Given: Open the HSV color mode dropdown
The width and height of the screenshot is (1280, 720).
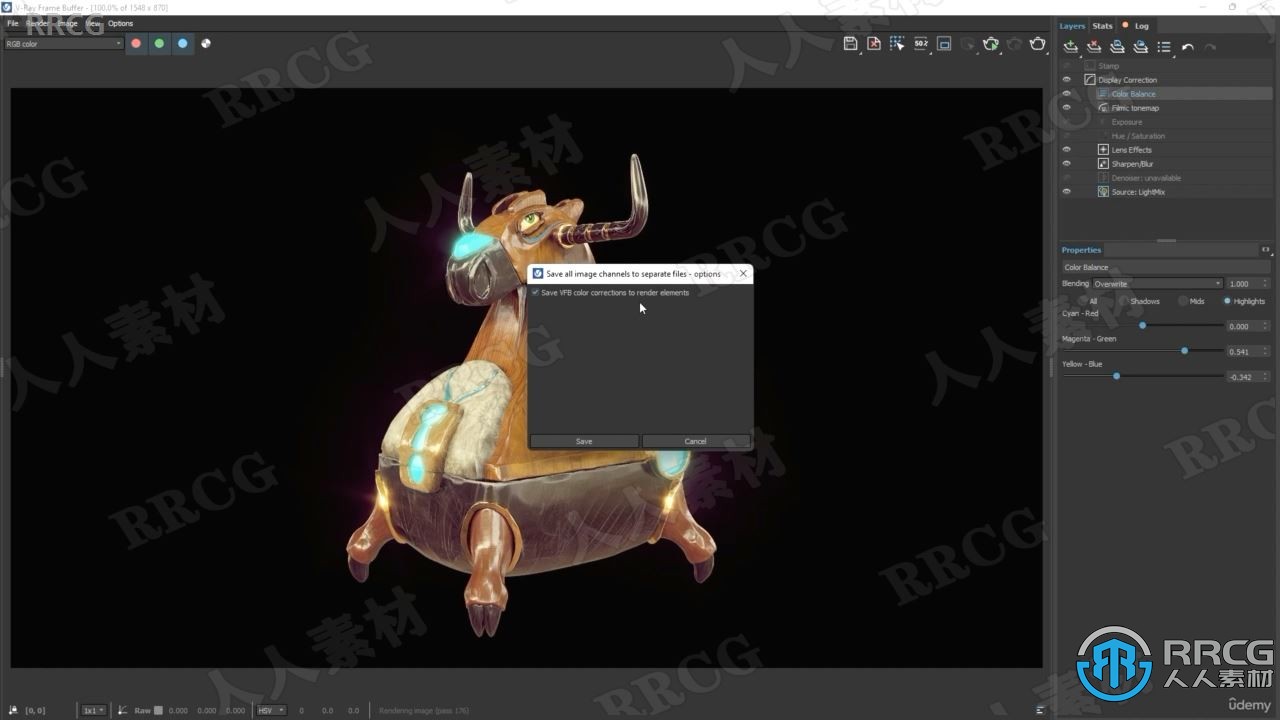Looking at the screenshot, I should 271,710.
